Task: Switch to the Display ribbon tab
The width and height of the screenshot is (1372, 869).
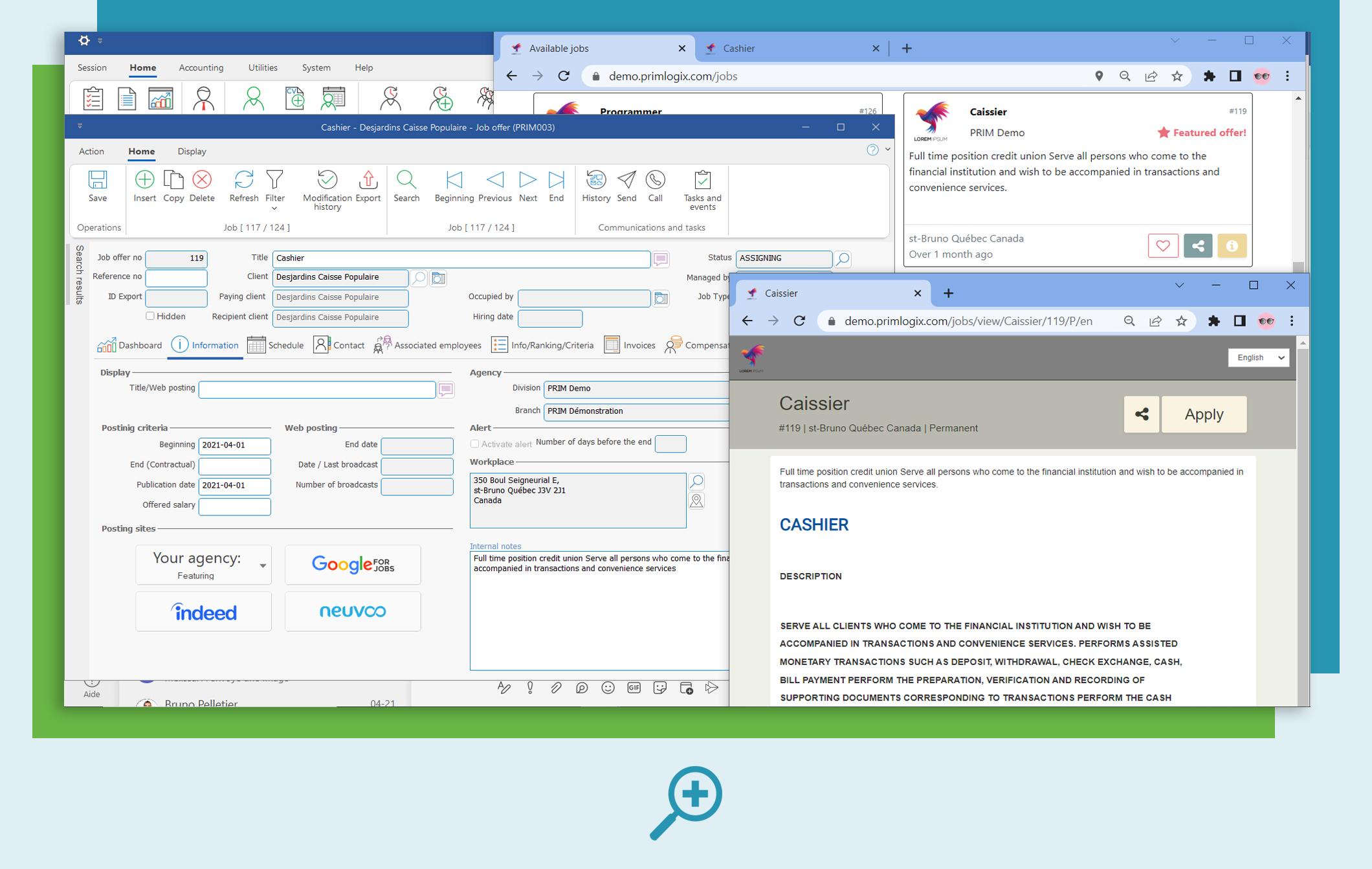Action: 192,152
